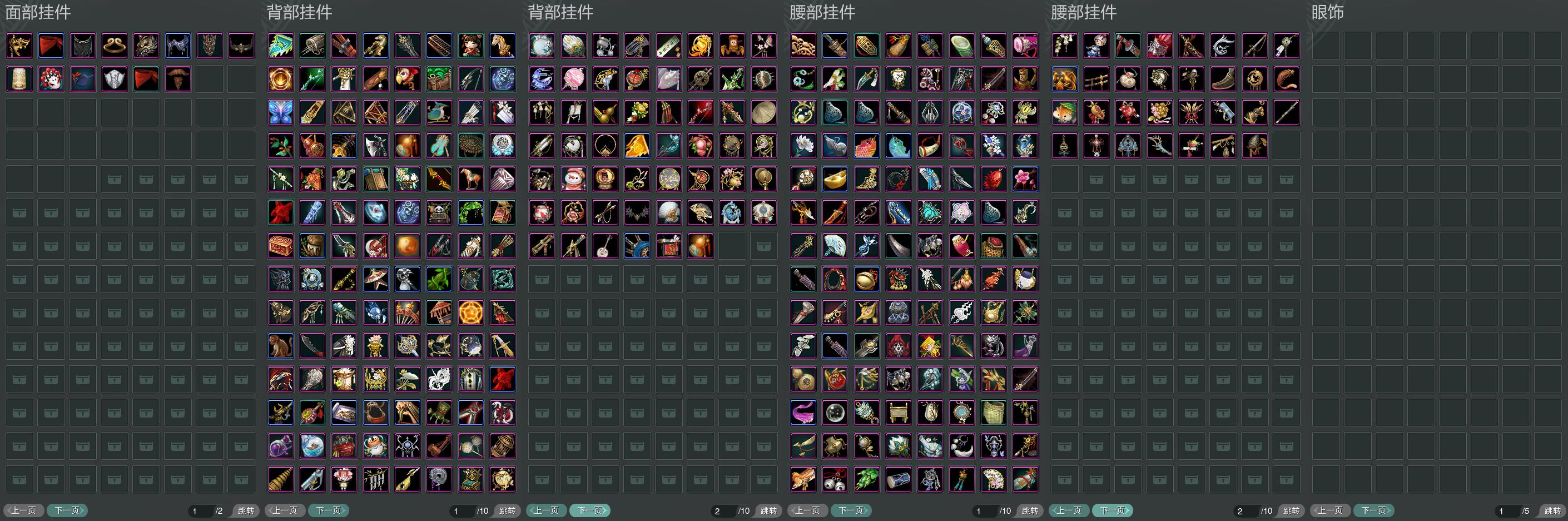The image size is (1568, 521).
Task: Select the blue butterfly wings back item
Action: pos(281,113)
